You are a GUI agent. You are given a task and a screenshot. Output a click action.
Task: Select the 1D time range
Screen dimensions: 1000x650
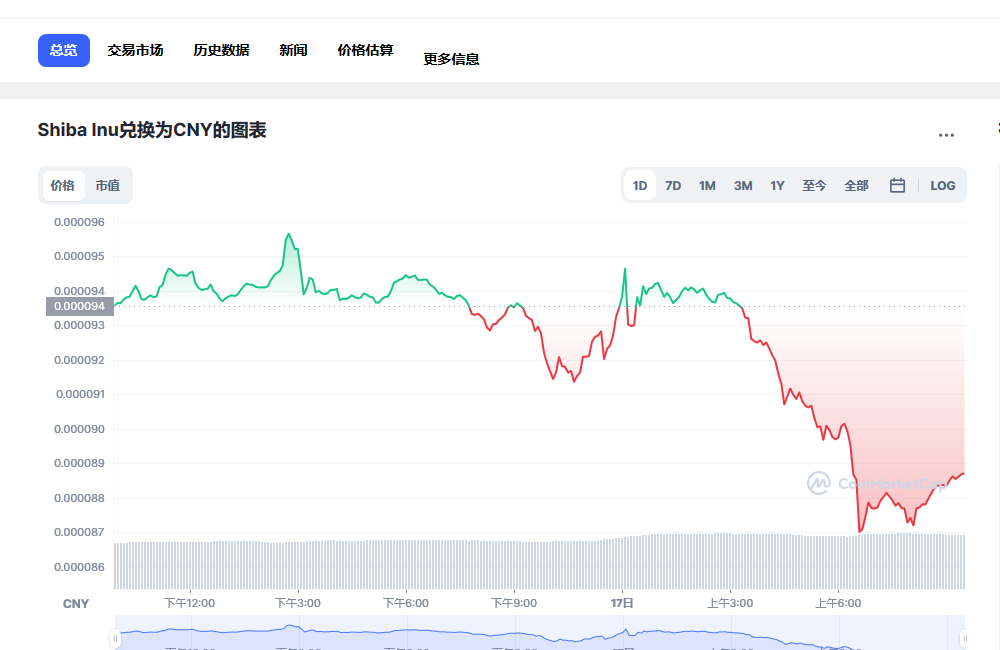tap(640, 186)
